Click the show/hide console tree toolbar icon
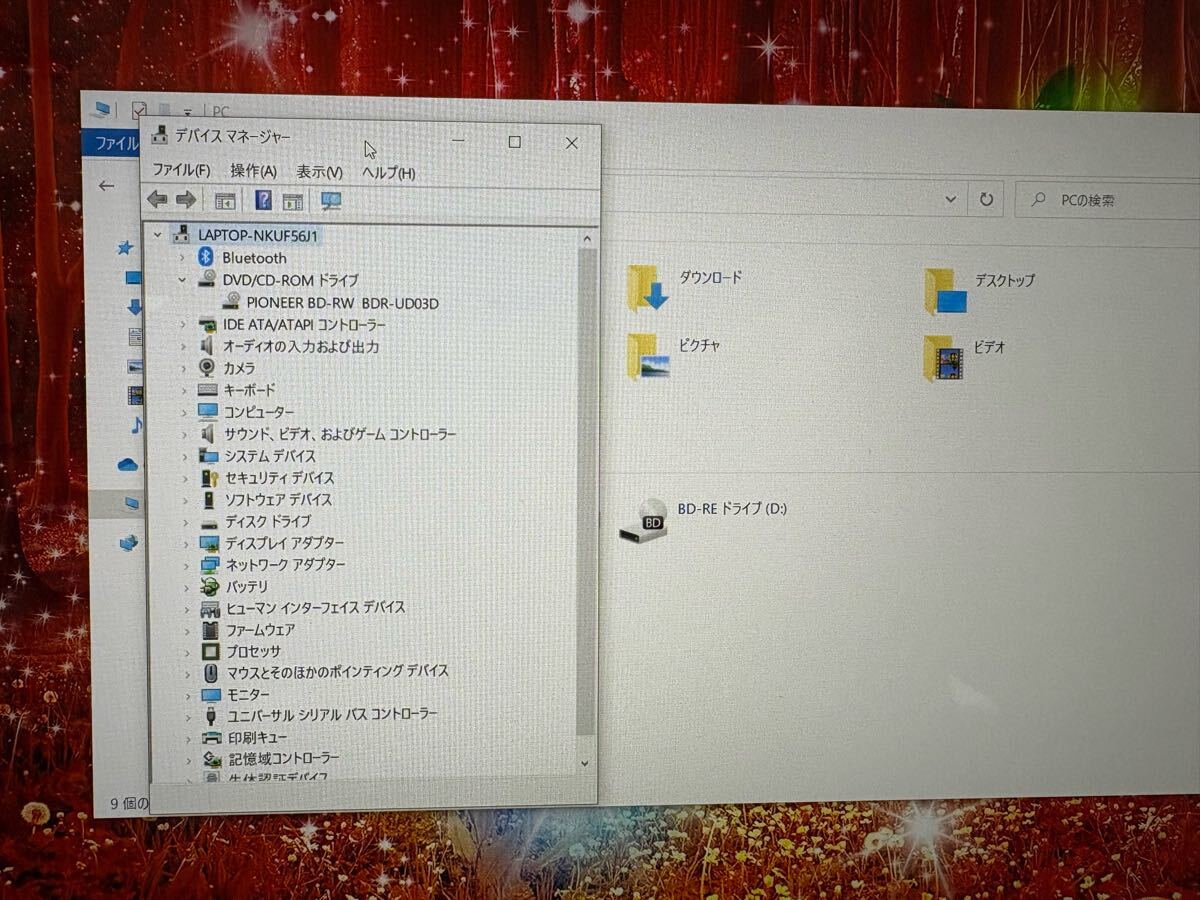Image resolution: width=1200 pixels, height=900 pixels. pyautogui.click(x=225, y=201)
